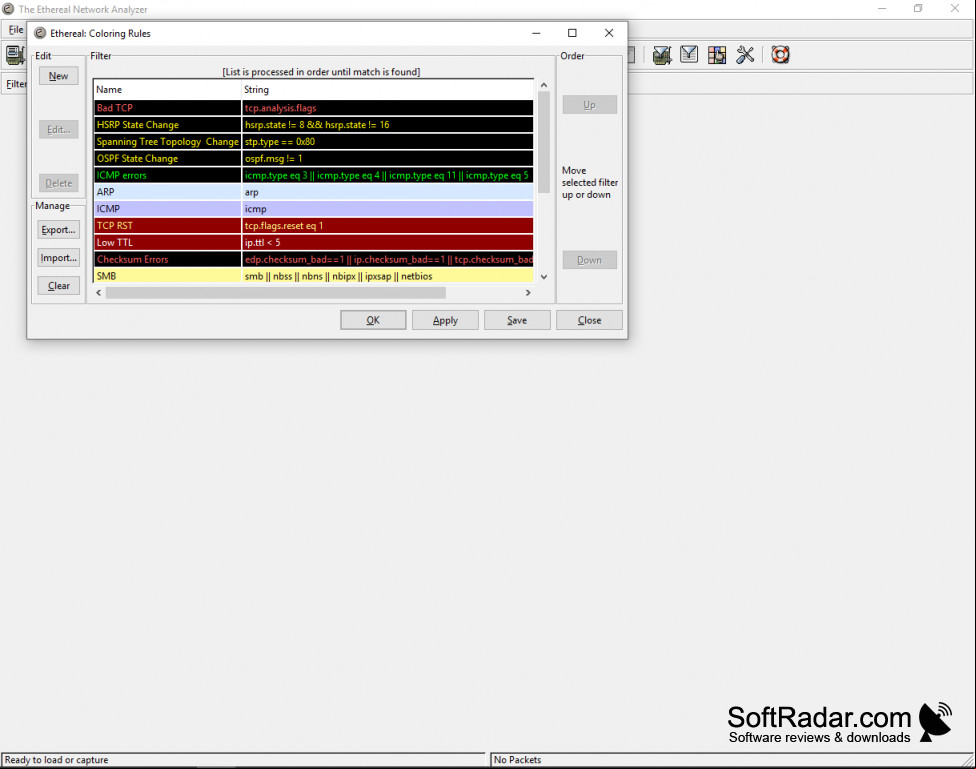
Task: Select the light purple ICMP rule row
Action: coord(314,209)
